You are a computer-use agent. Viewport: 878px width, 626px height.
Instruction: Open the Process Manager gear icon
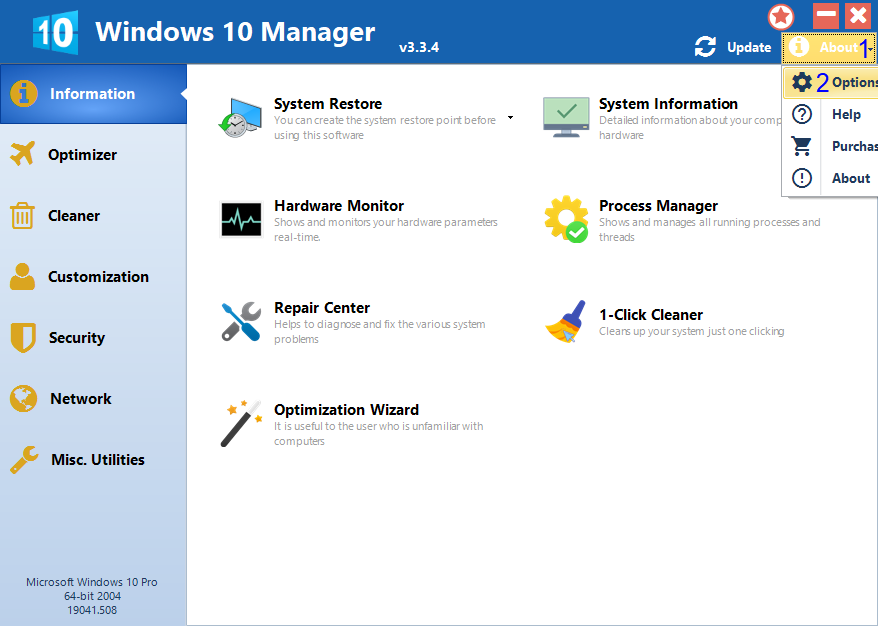click(566, 219)
